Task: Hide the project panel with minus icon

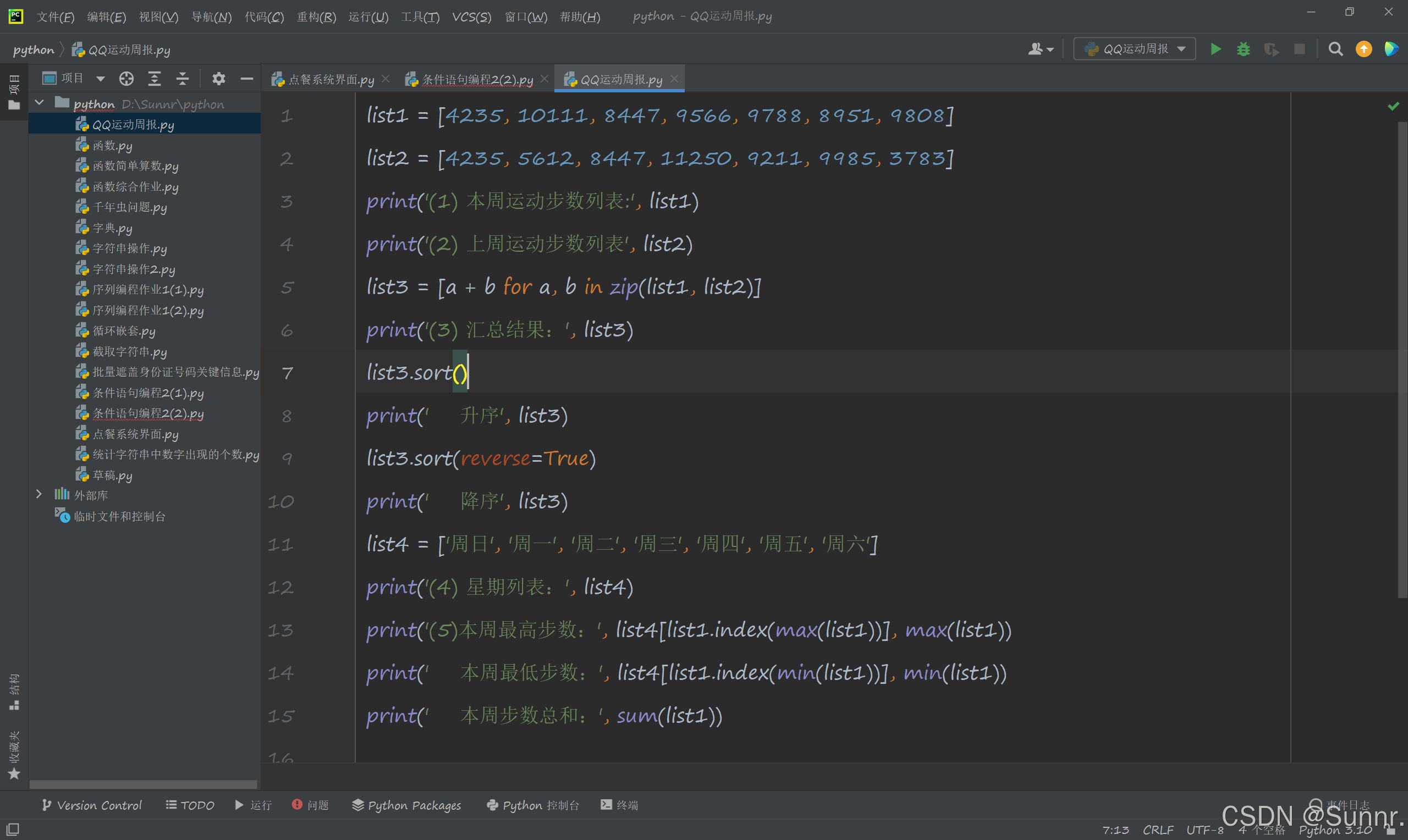Action: point(247,79)
